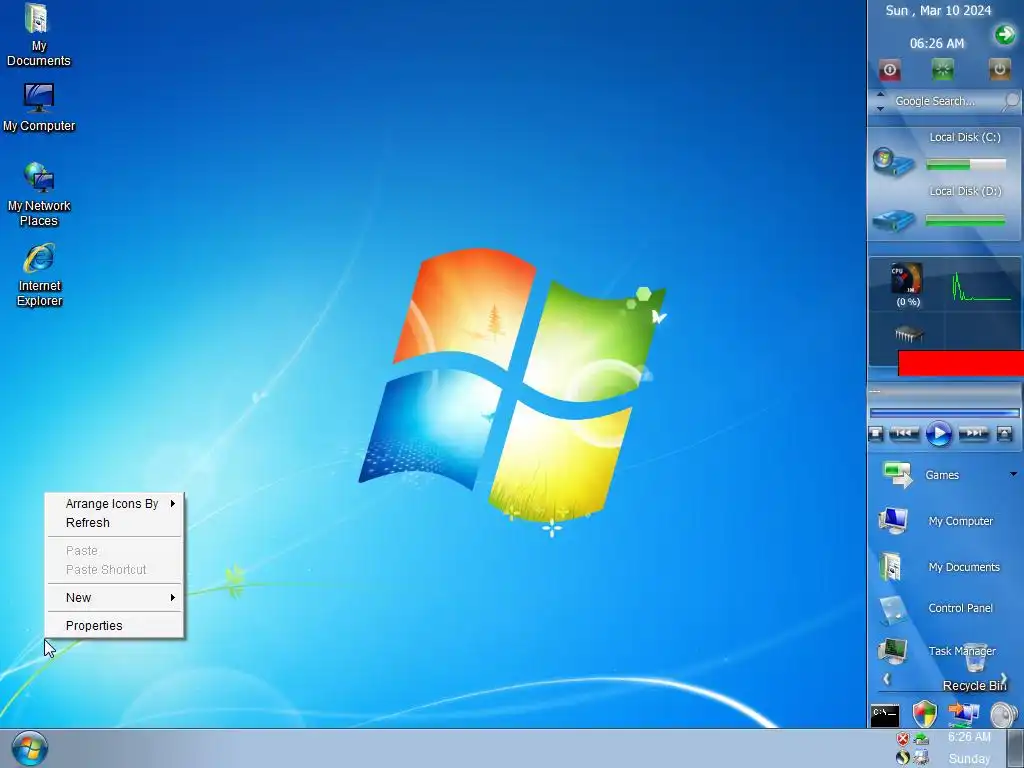This screenshot has height=768, width=1024.
Task: Click the up arrow beside Google Search
Action: point(880,95)
